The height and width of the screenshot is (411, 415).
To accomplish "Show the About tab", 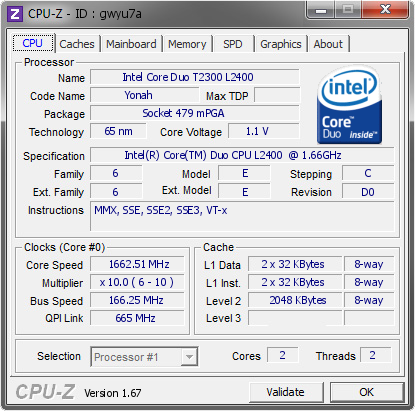I will pos(328,44).
